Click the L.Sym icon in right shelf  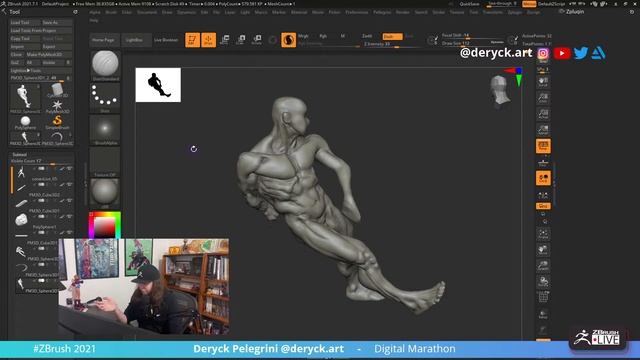pyautogui.click(x=543, y=195)
